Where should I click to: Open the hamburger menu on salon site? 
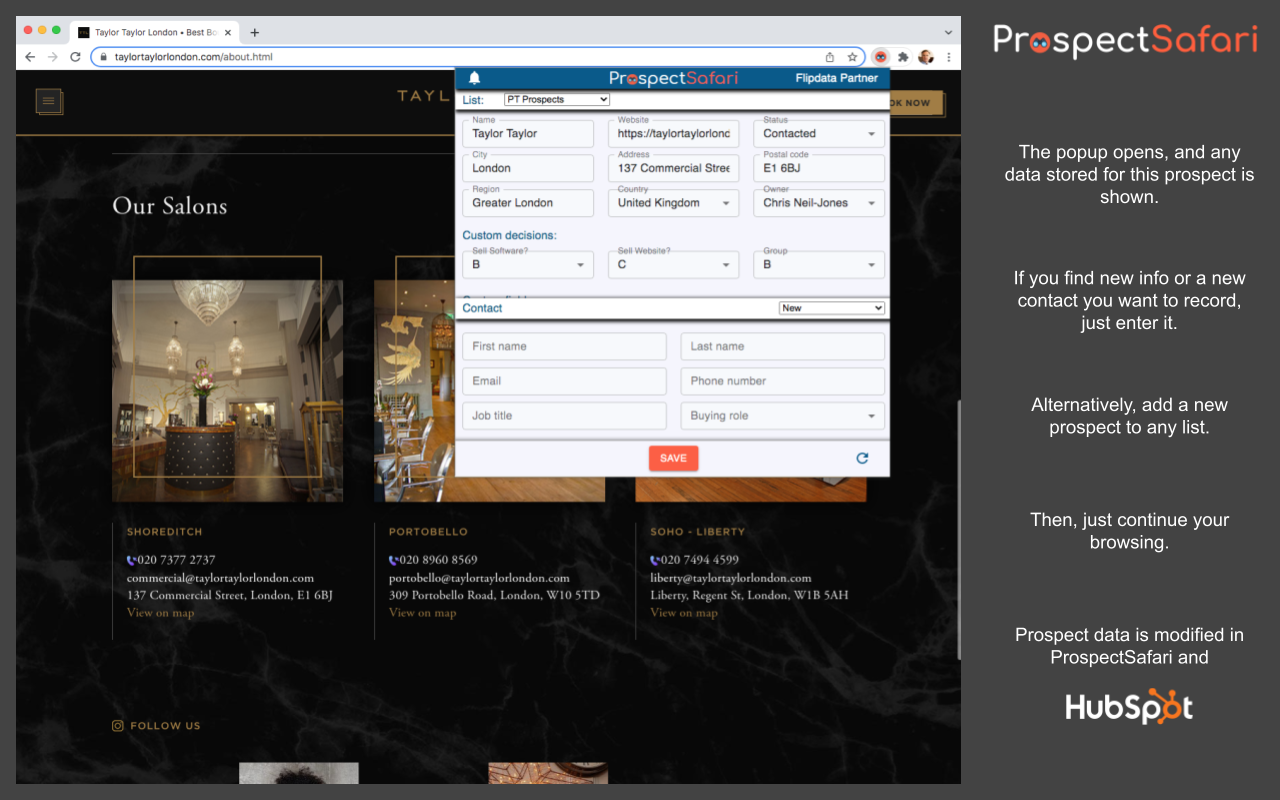click(49, 101)
